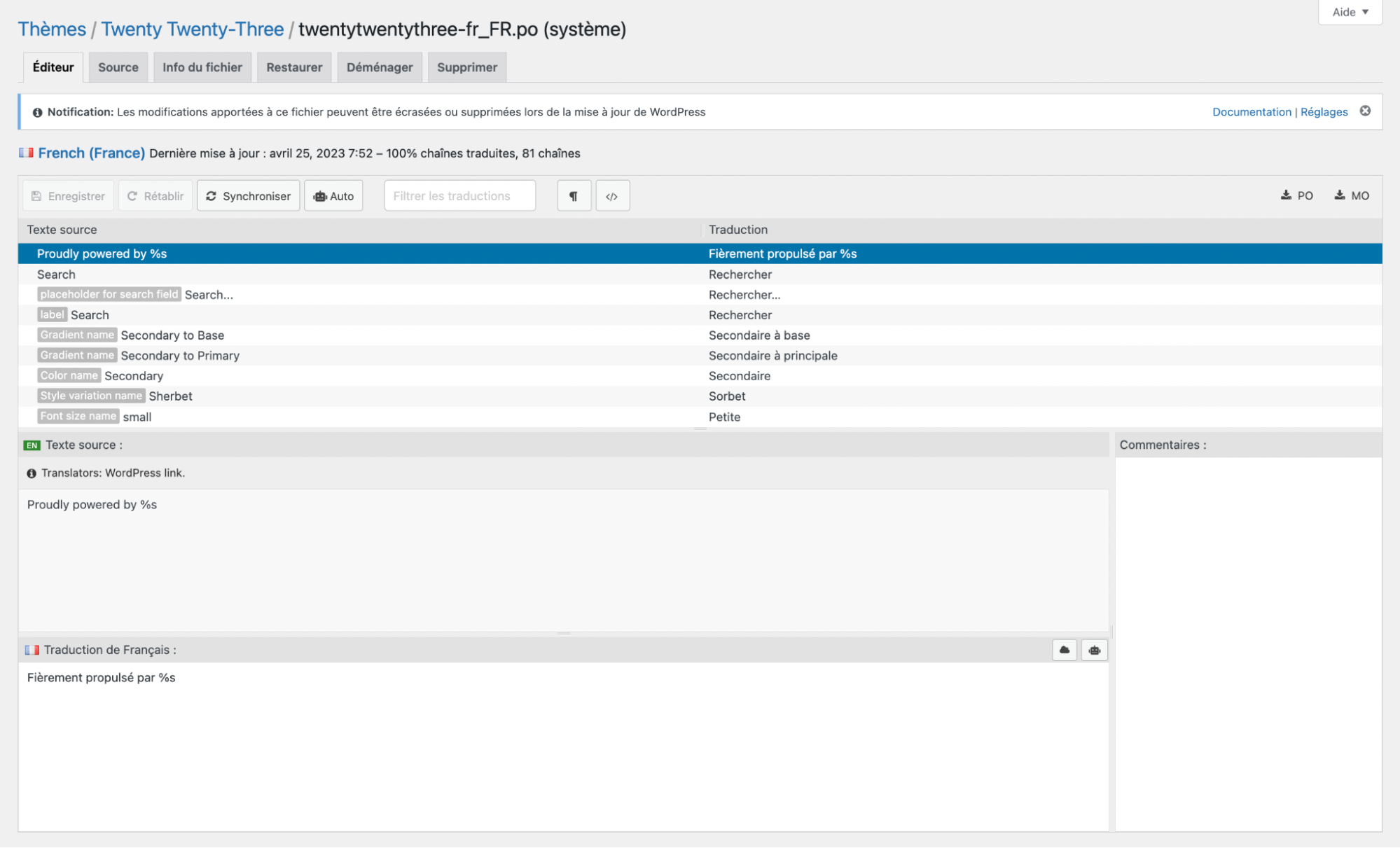Open the Supprimer tab
1400x848 pixels.
[467, 67]
